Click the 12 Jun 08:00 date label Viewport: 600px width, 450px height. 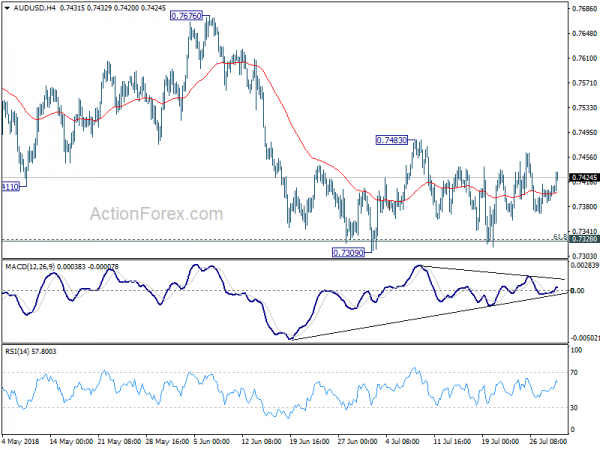pyautogui.click(x=261, y=441)
